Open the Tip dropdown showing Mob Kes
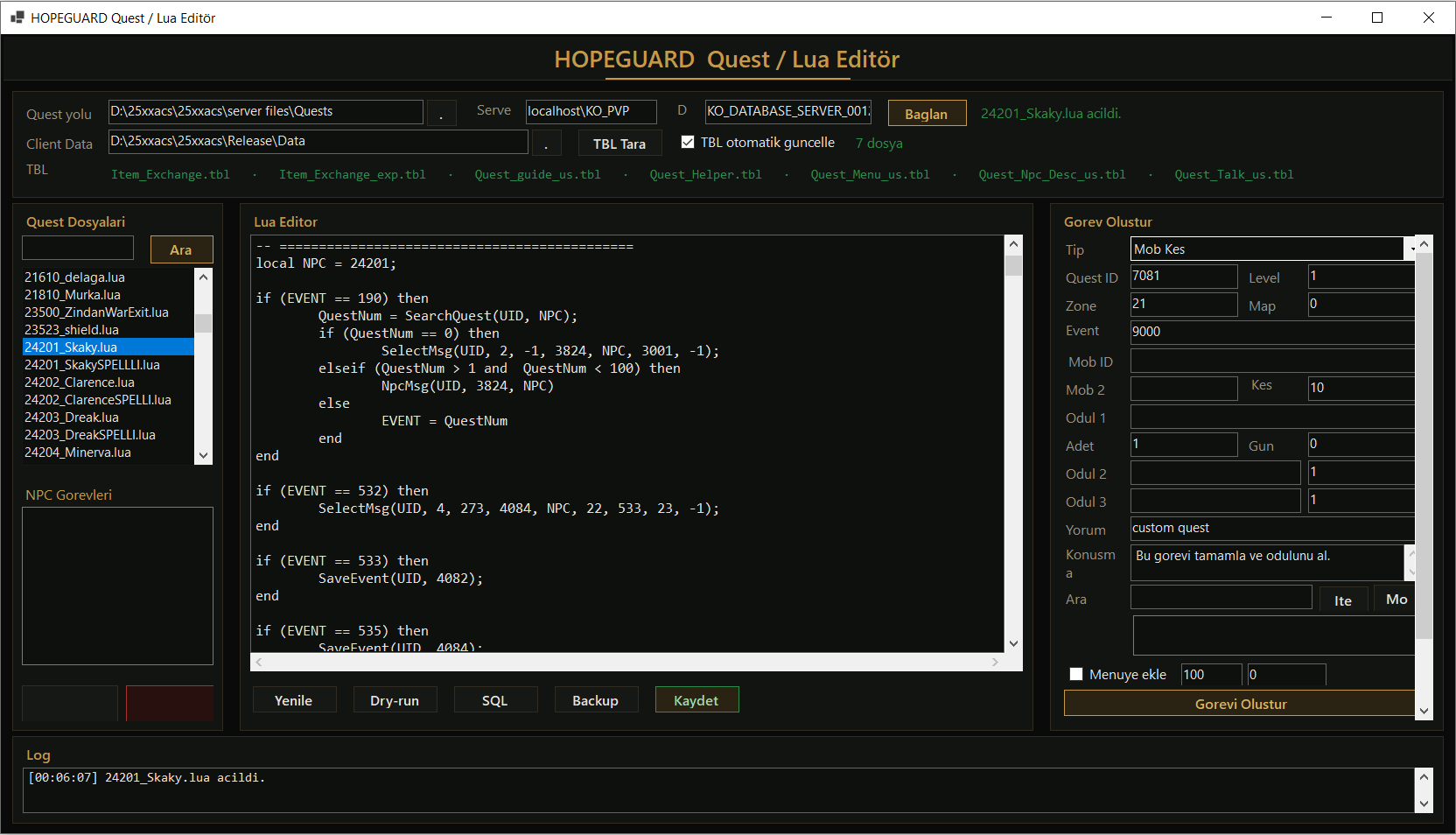Image resolution: width=1456 pixels, height=835 pixels. [1273, 249]
